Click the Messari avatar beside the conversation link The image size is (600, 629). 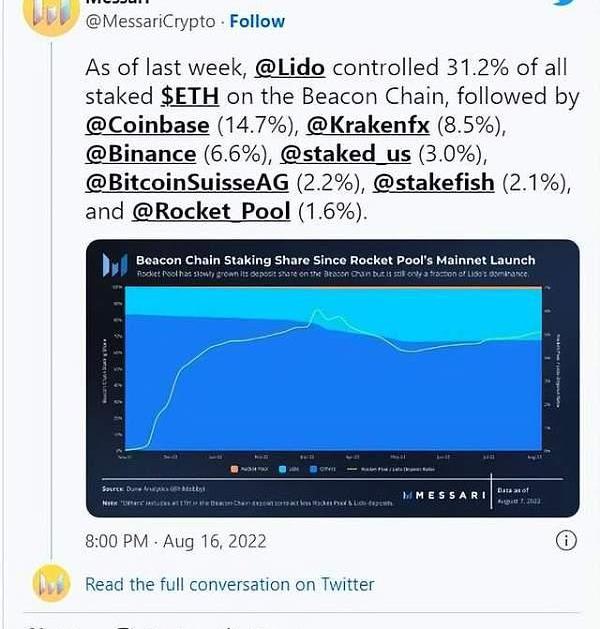pyautogui.click(x=50, y=584)
